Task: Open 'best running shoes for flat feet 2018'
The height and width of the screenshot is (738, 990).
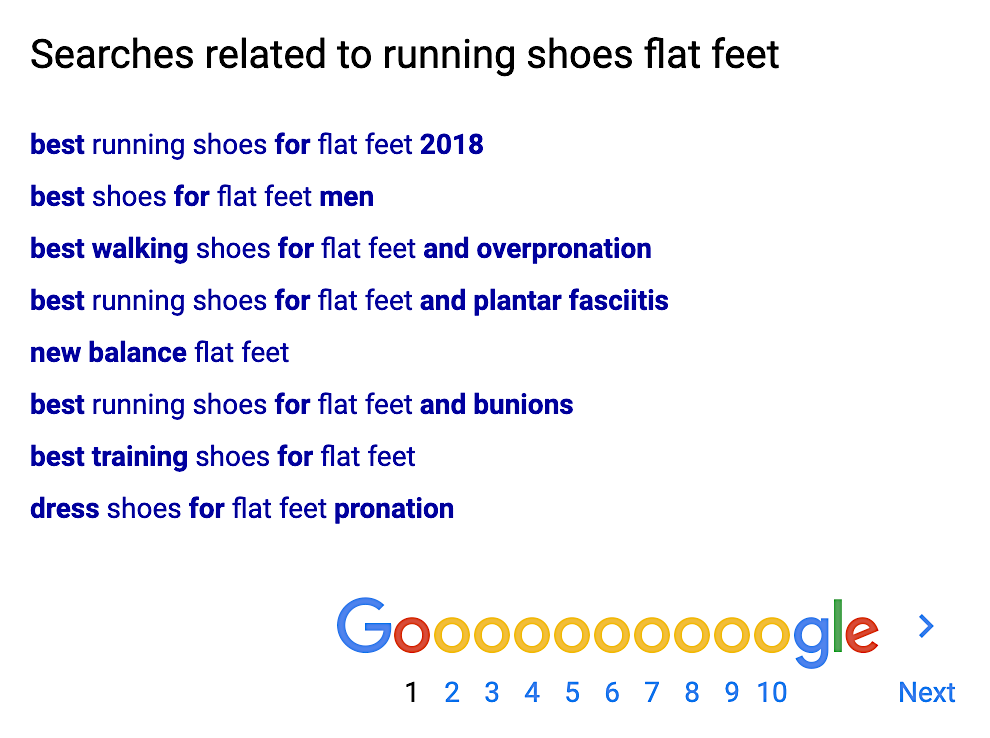Action: (256, 145)
